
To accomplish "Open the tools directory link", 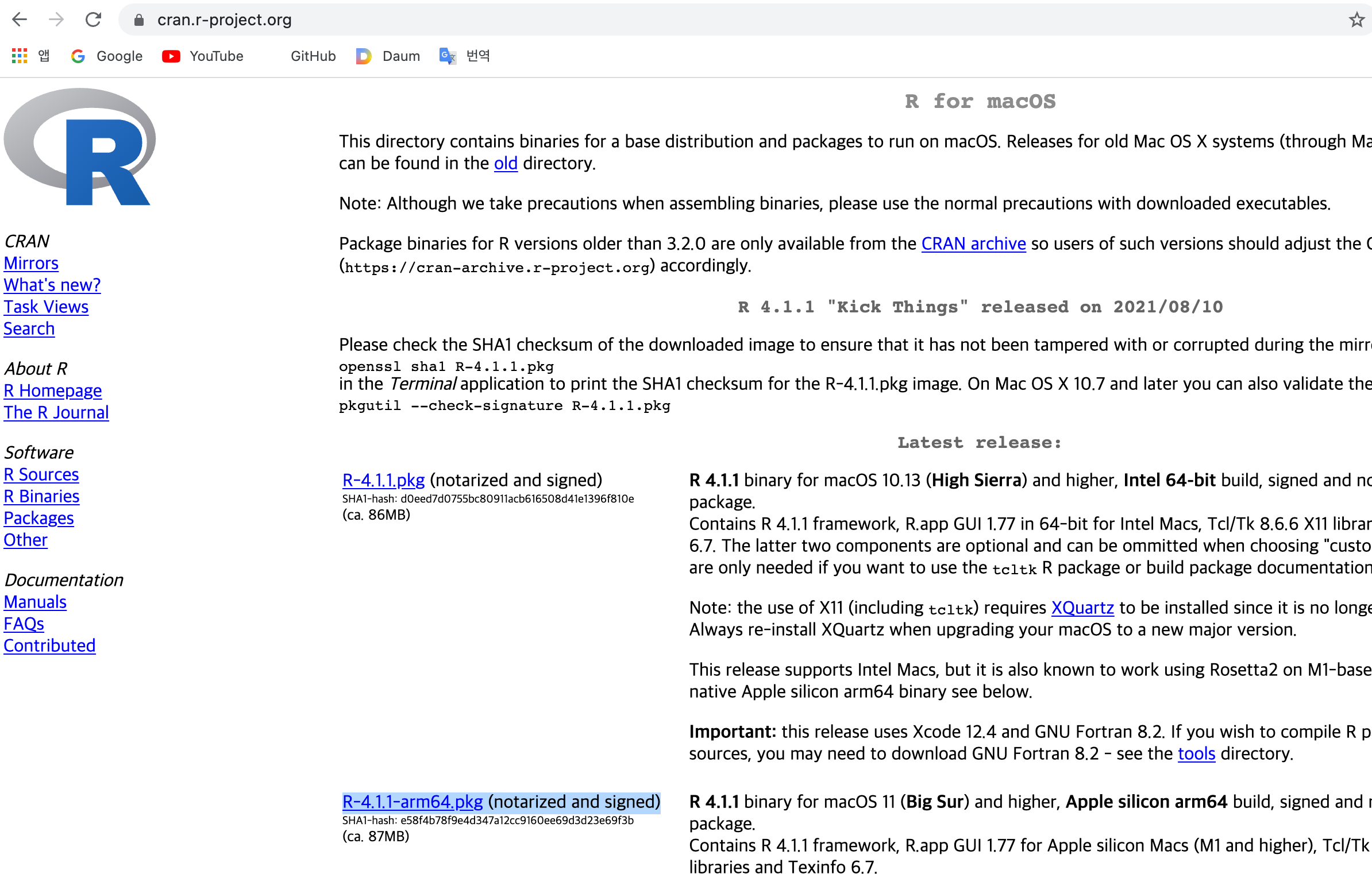I will [x=1196, y=753].
